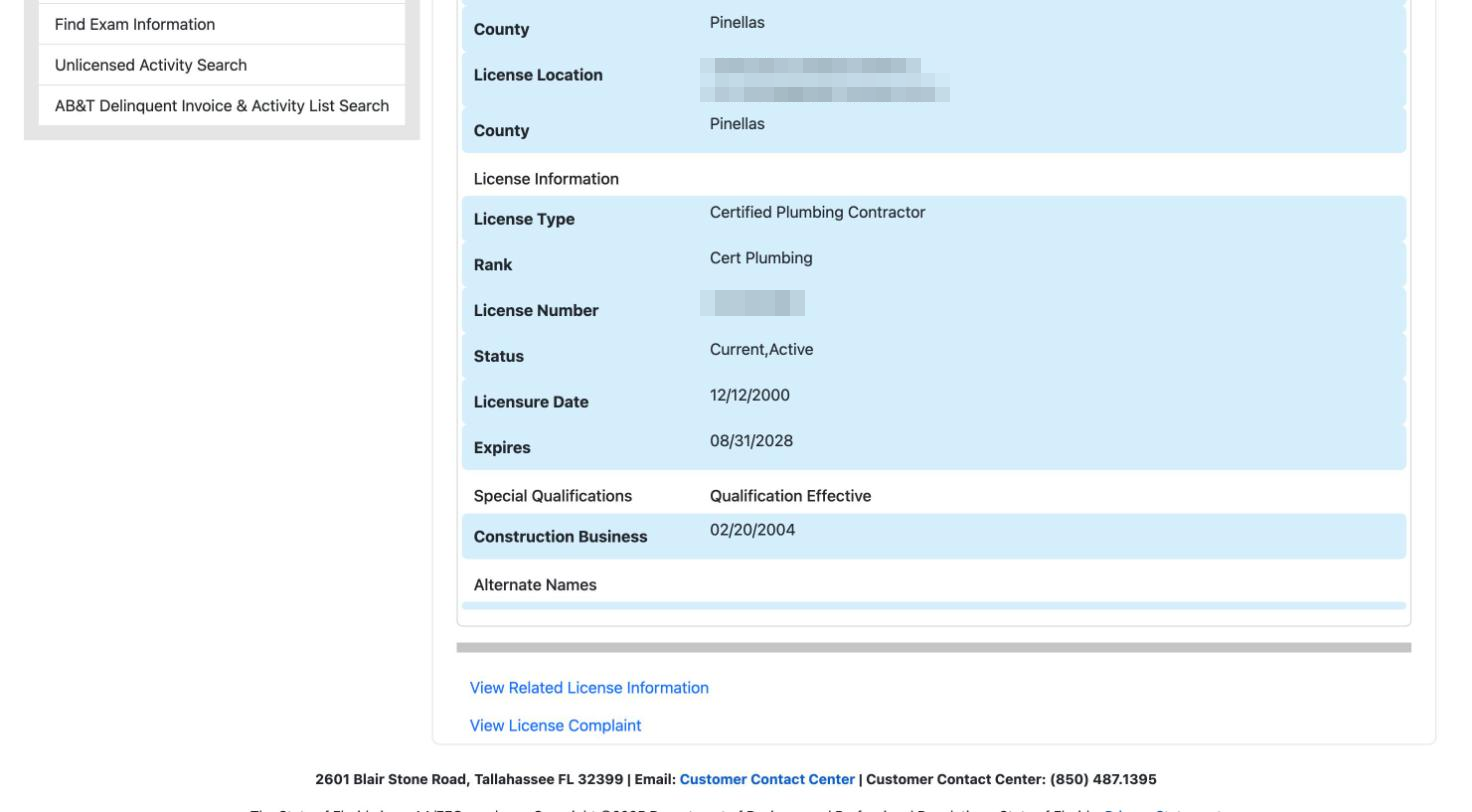Select the 'Current,Active' status value
Screen dimensions: 1472x812
point(761,350)
